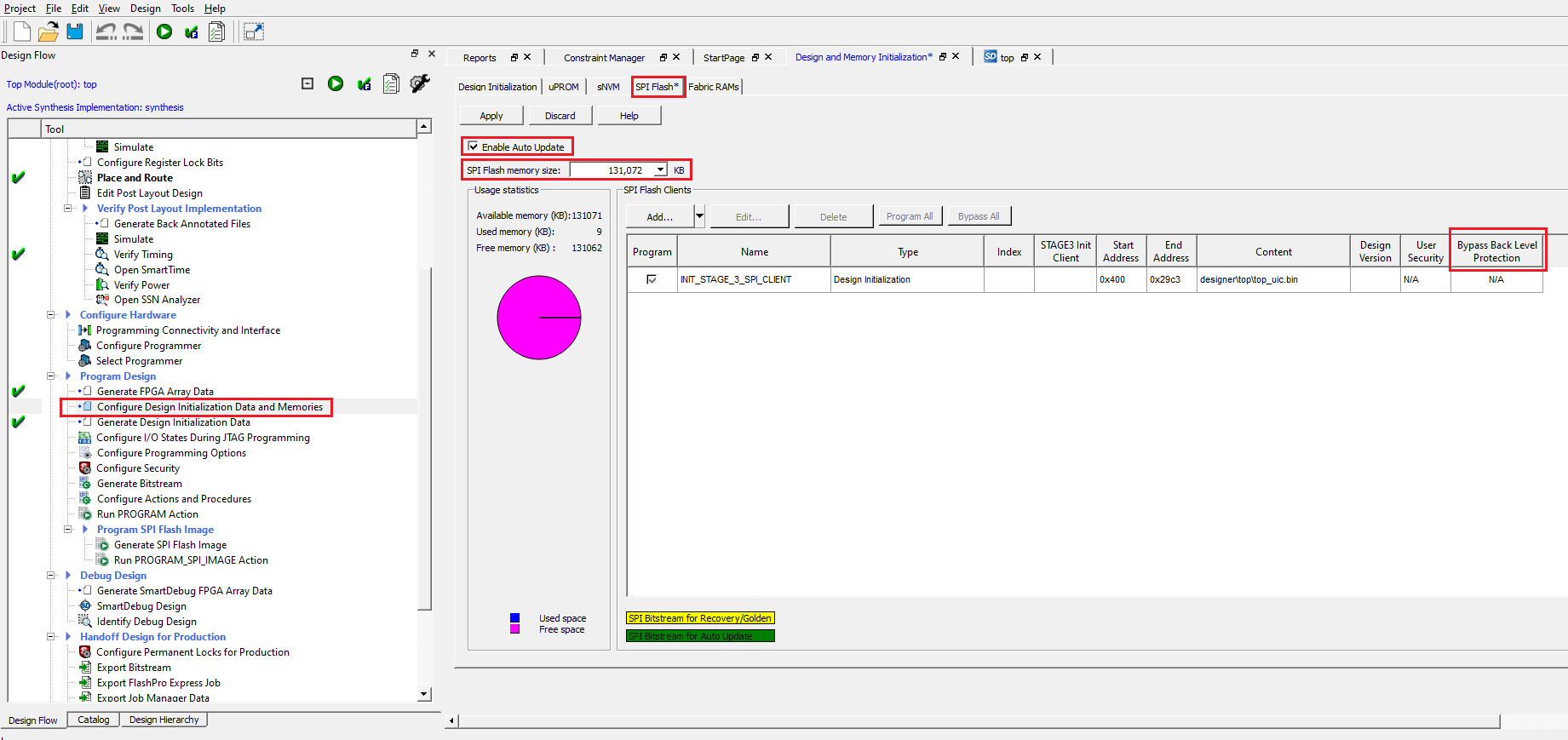Switch to the sNVM tab
Screen dimensions: 1568x740
click(608, 87)
